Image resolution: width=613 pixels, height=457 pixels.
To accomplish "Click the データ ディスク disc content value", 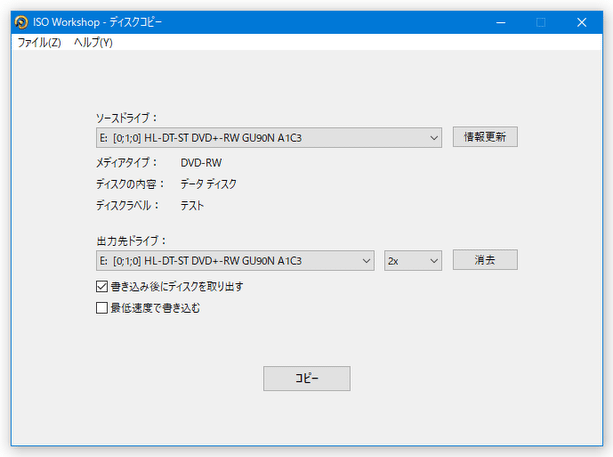I will pos(208,184).
